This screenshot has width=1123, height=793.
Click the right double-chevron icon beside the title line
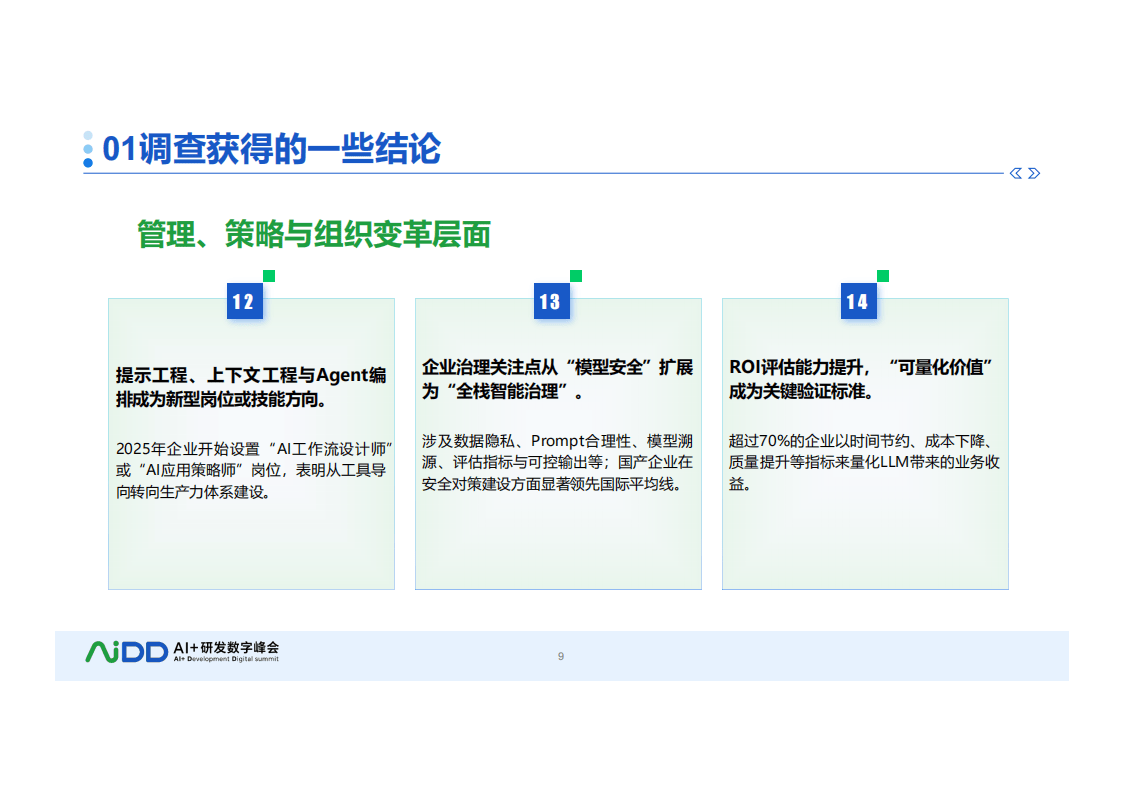[x=1034, y=173]
